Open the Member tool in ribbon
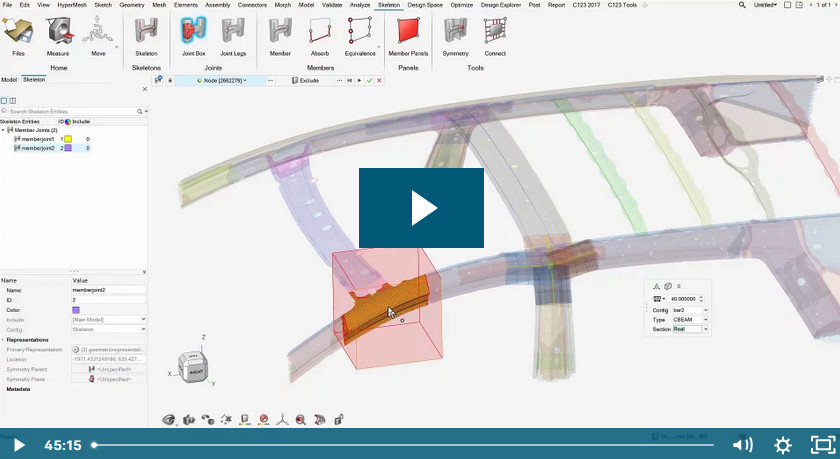840x459 pixels. (x=281, y=37)
